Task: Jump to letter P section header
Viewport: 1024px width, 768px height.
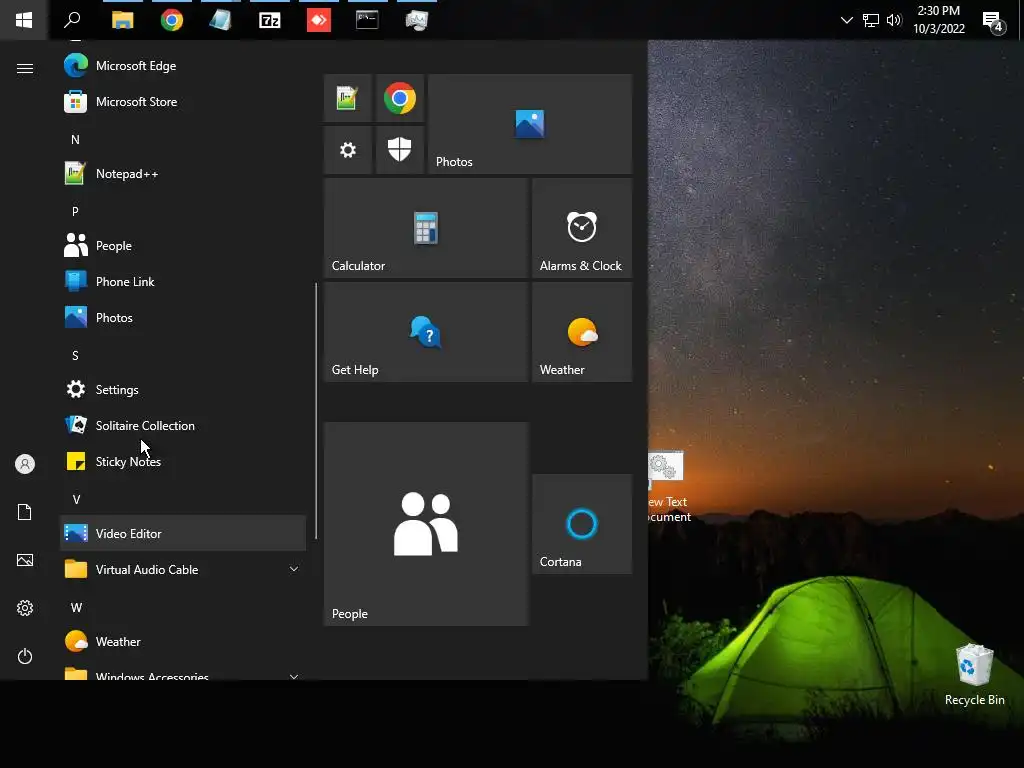Action: click(x=75, y=212)
